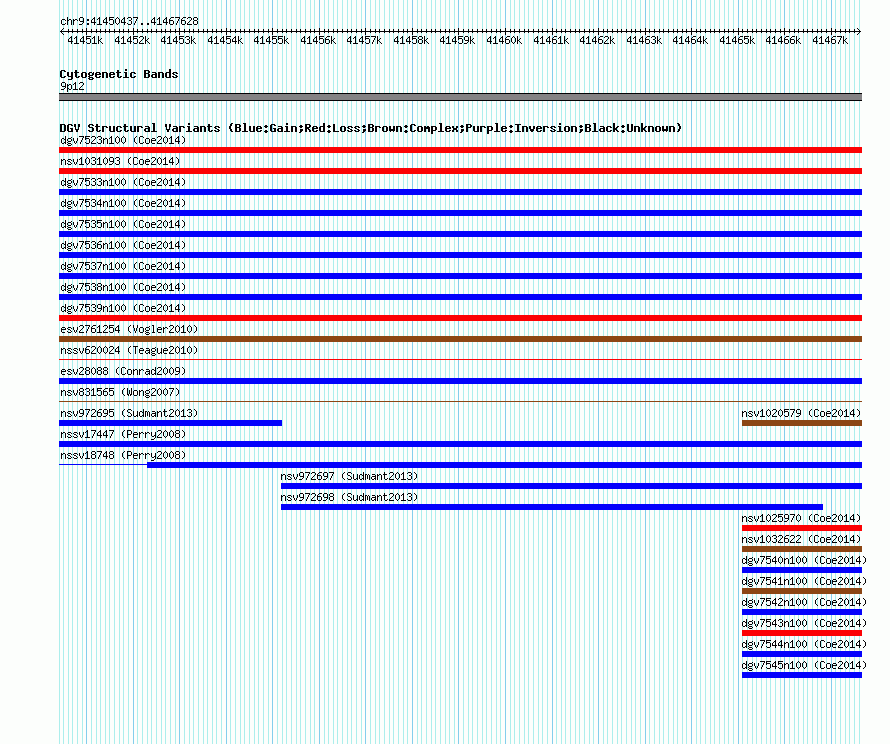Image resolution: width=890 pixels, height=744 pixels.
Task: Click nssv17447 (Perry2008) label
Action: 123,434
